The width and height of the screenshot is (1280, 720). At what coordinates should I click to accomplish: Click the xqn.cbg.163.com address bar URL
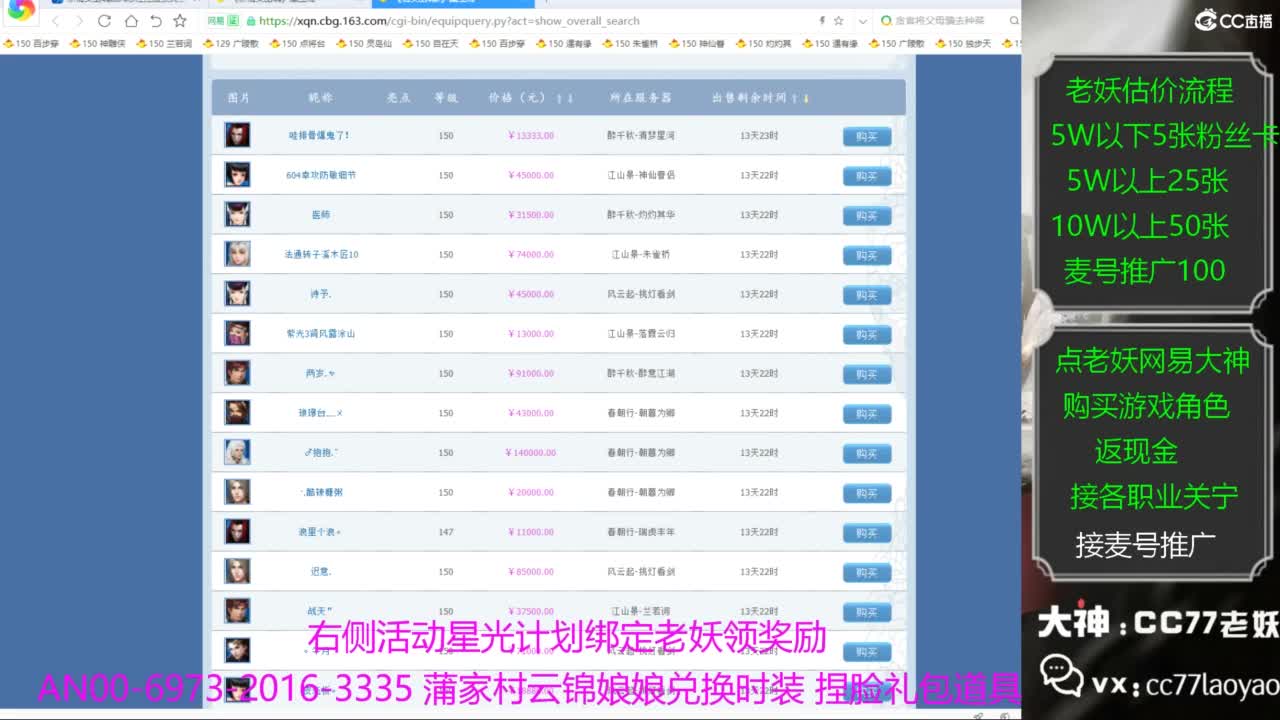point(449,21)
